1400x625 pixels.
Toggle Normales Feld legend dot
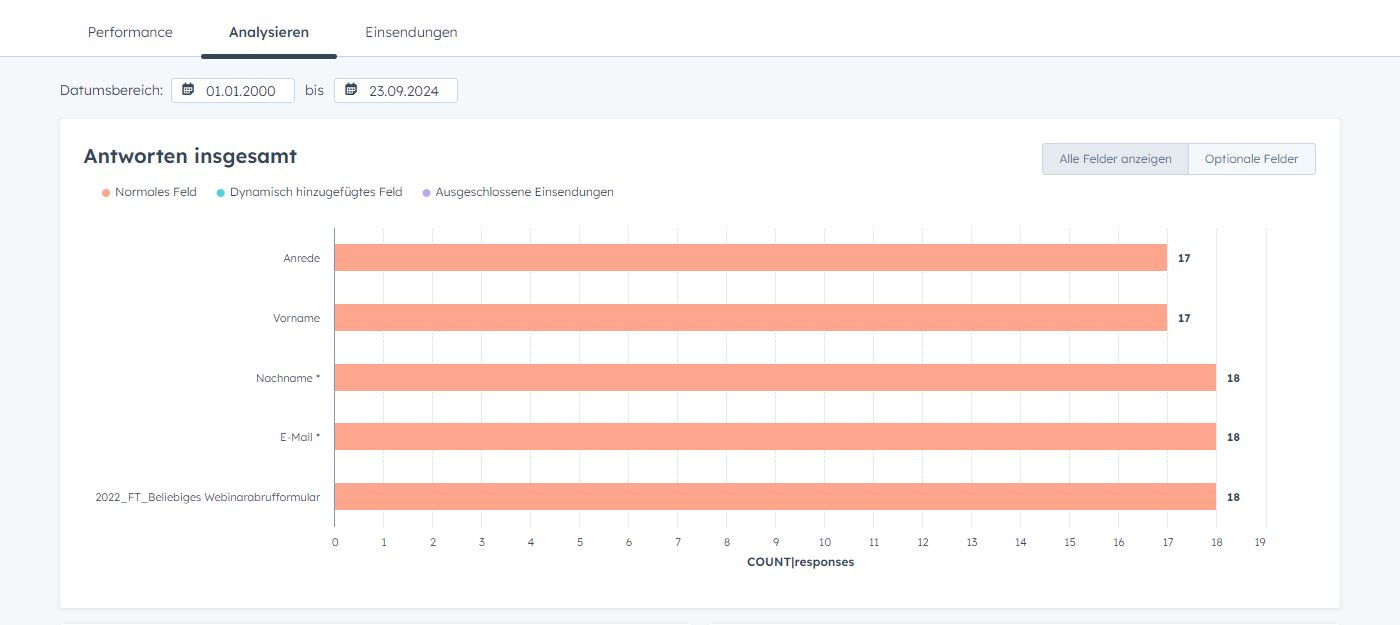[106, 193]
